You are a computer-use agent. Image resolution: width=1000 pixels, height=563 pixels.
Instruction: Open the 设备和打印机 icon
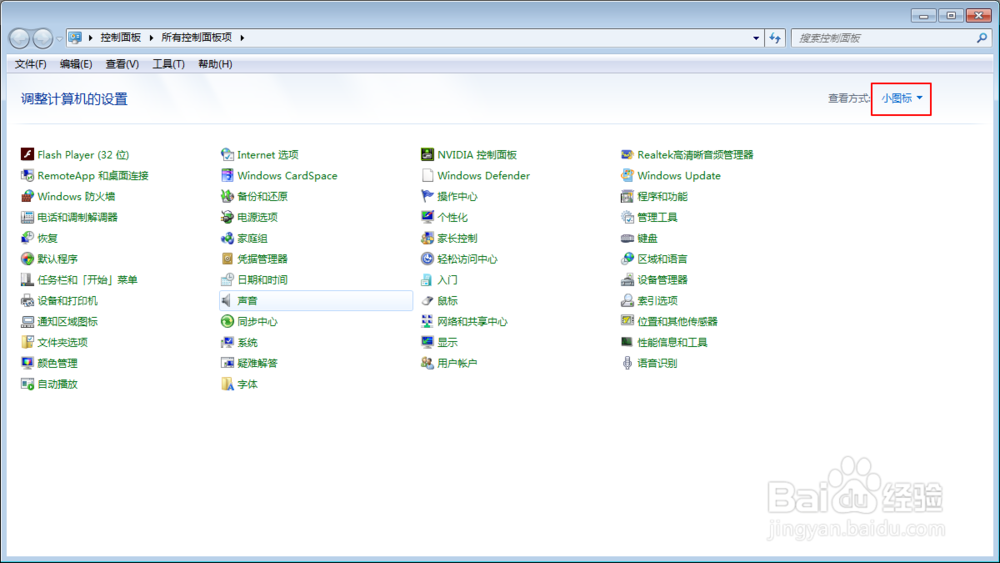(27, 300)
